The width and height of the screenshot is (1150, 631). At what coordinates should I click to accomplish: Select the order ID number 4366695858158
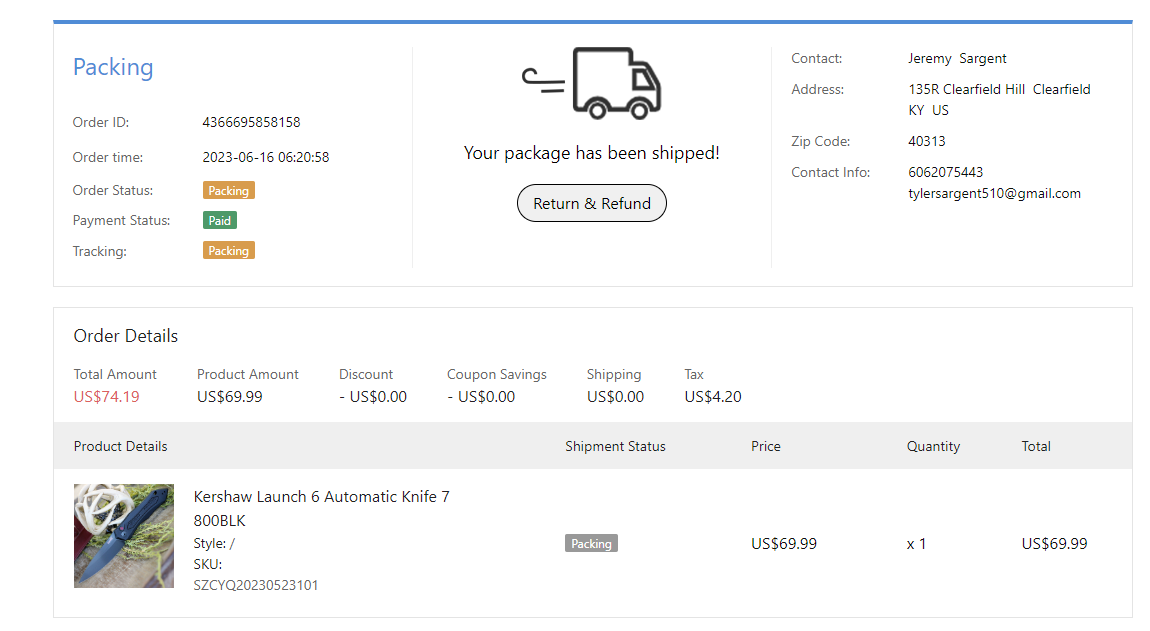[x=251, y=123]
